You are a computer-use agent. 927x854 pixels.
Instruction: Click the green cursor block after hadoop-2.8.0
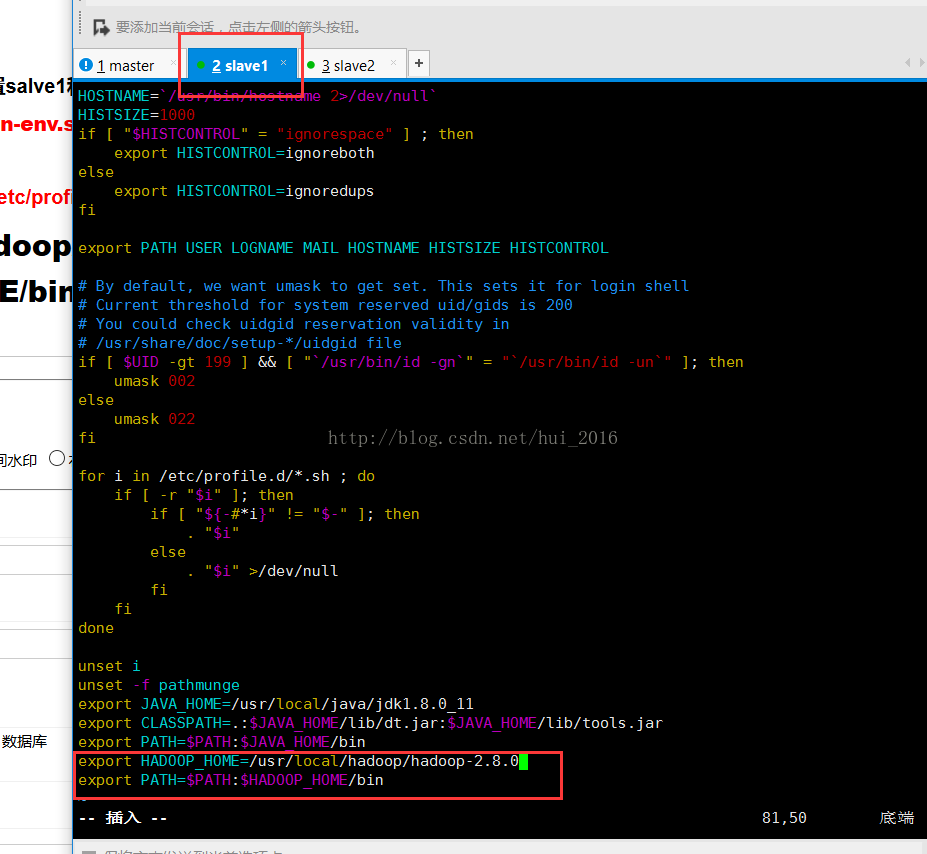click(x=523, y=761)
